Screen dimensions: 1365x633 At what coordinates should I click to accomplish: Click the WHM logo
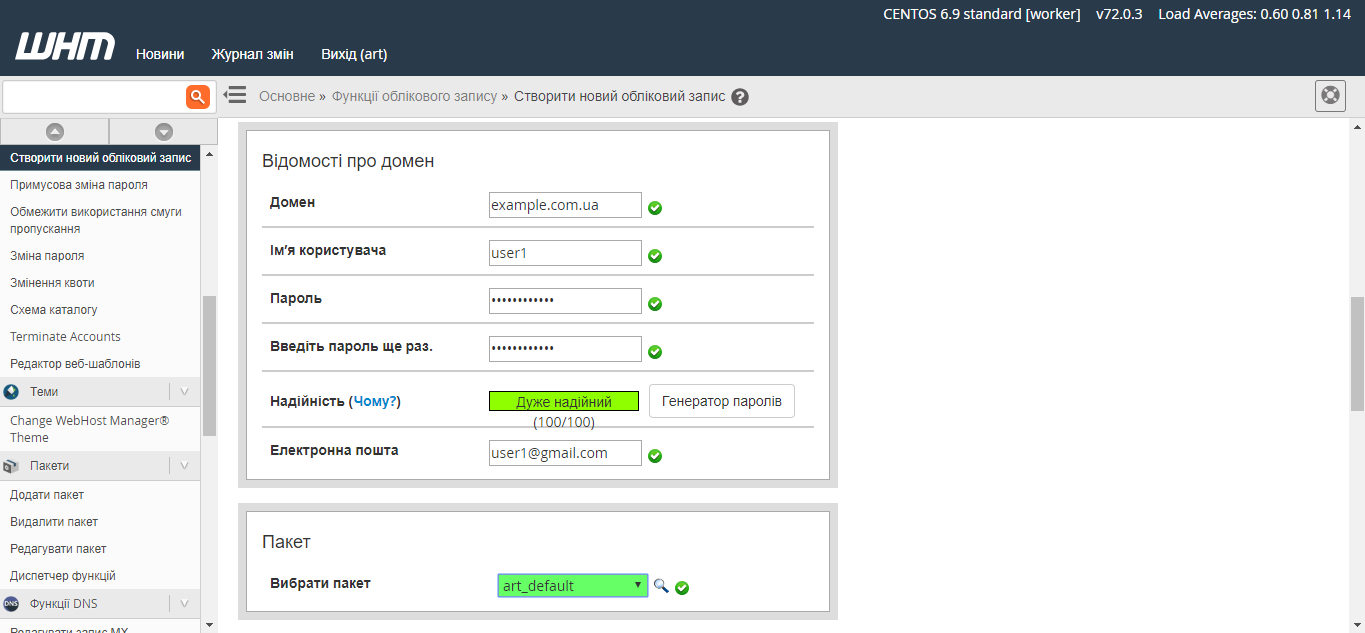point(65,48)
